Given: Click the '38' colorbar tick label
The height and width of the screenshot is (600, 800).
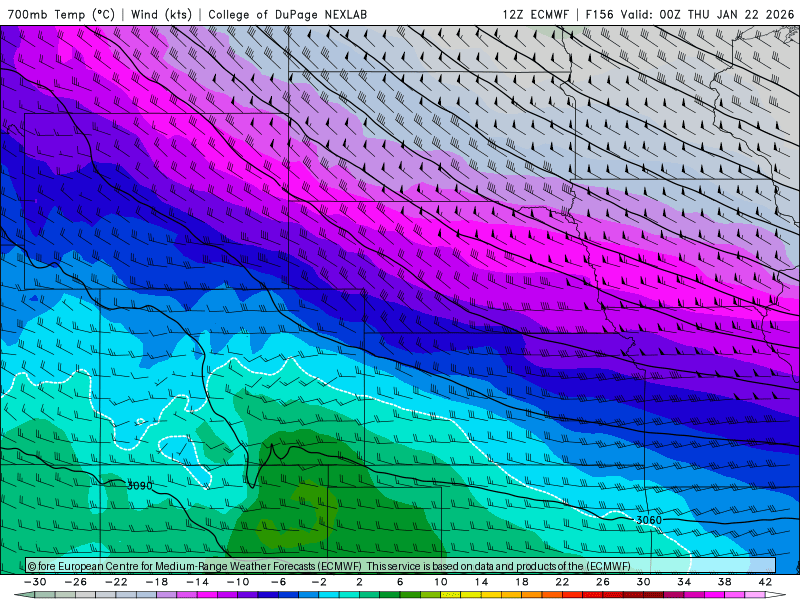Looking at the screenshot, I should 724,582.
